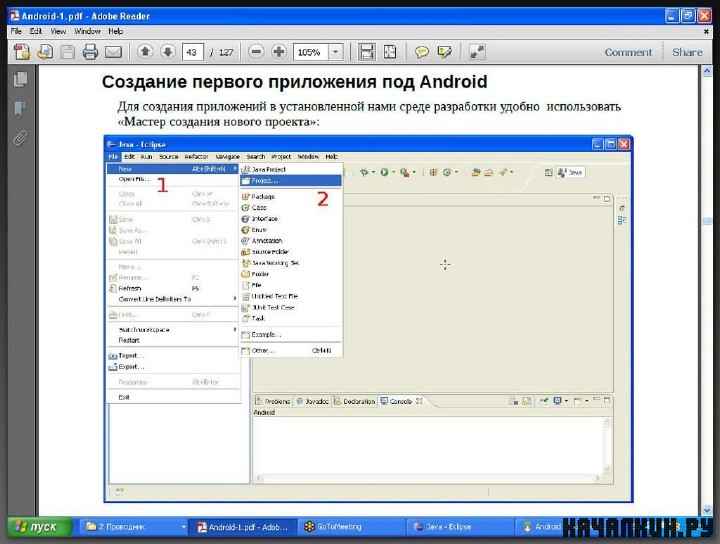
Task: Click 'Package' in the Eclipse picture submenu
Action: [x=263, y=196]
